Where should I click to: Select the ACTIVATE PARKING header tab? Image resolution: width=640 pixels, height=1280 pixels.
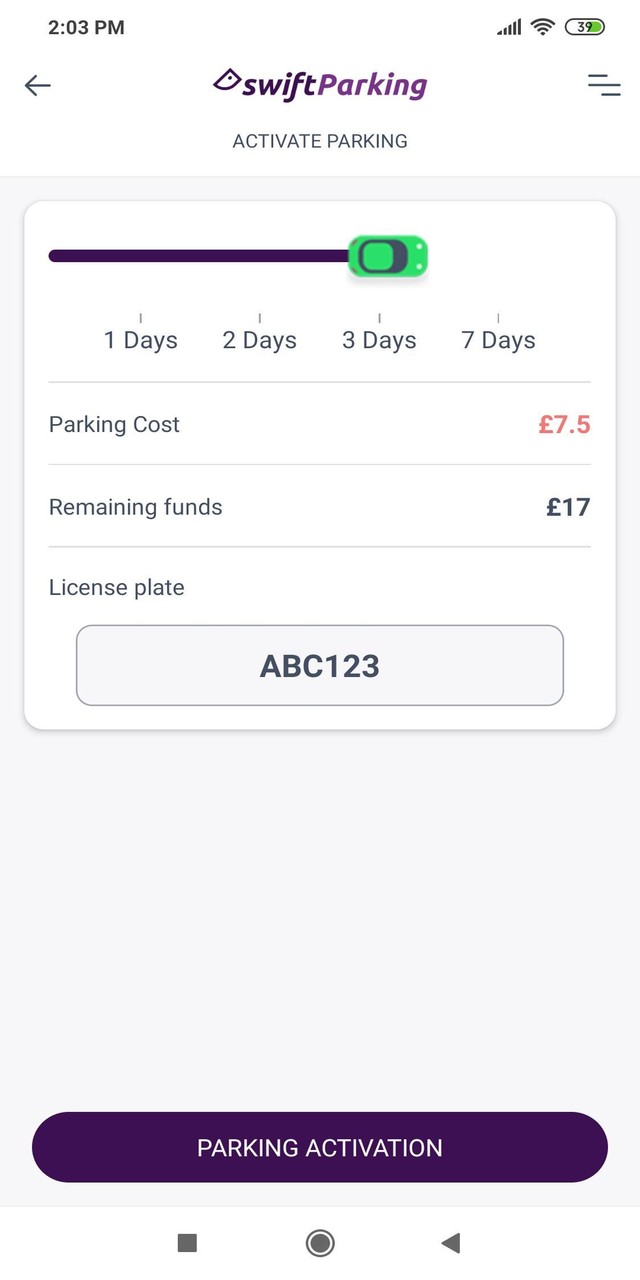click(x=319, y=141)
